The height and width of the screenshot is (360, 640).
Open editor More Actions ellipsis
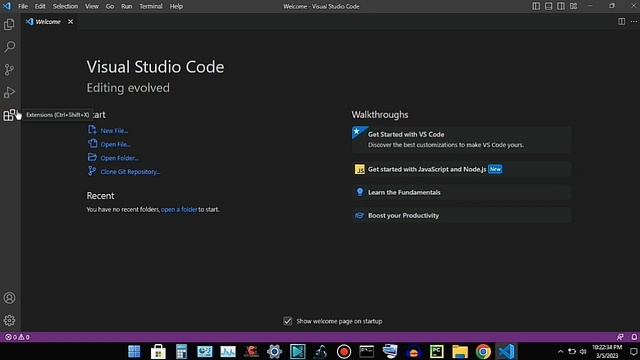tap(634, 21)
